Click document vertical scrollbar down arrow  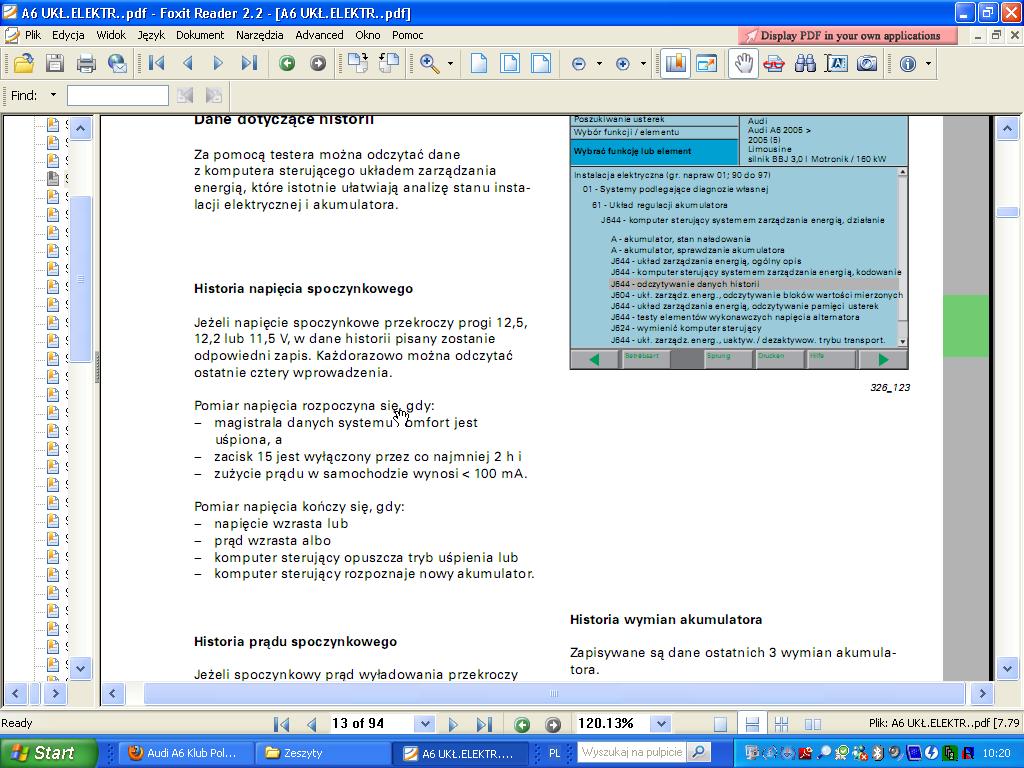tap(1007, 668)
